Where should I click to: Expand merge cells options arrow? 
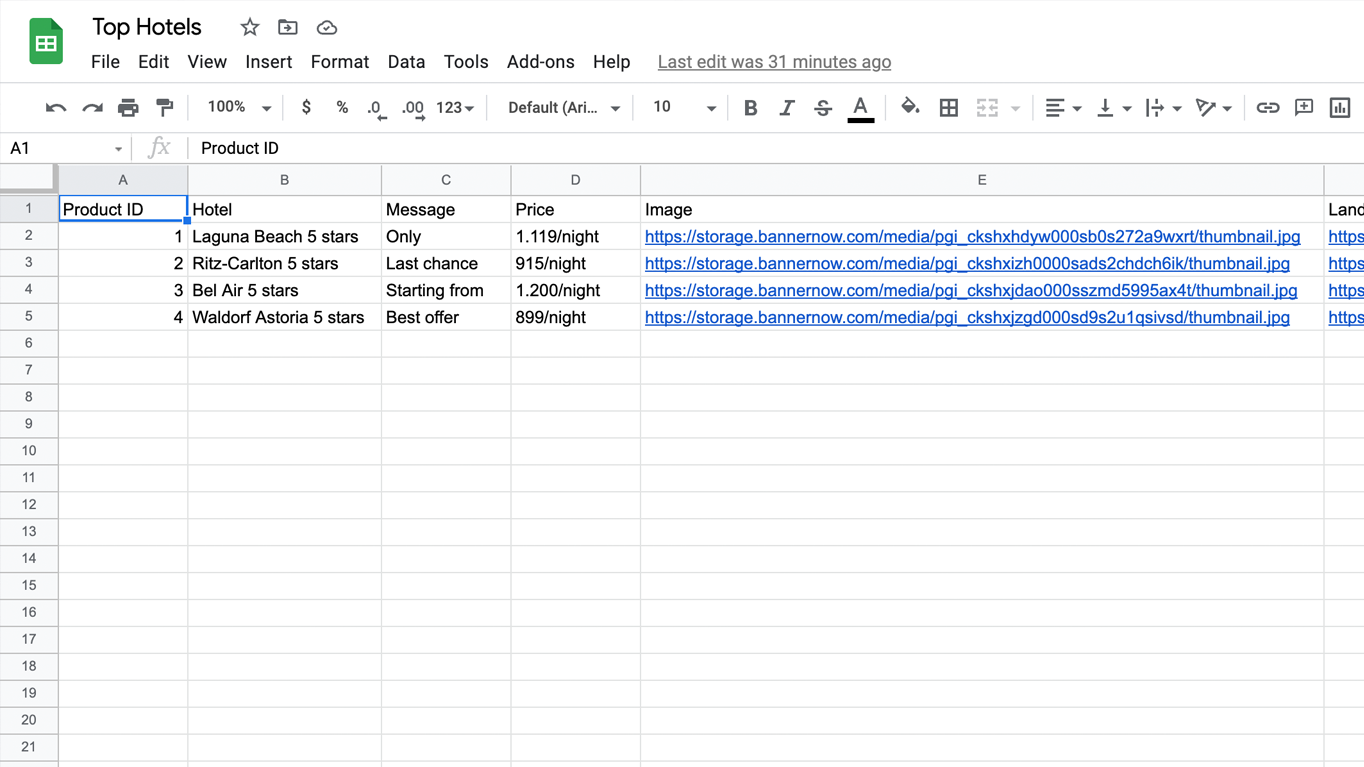(x=1015, y=108)
